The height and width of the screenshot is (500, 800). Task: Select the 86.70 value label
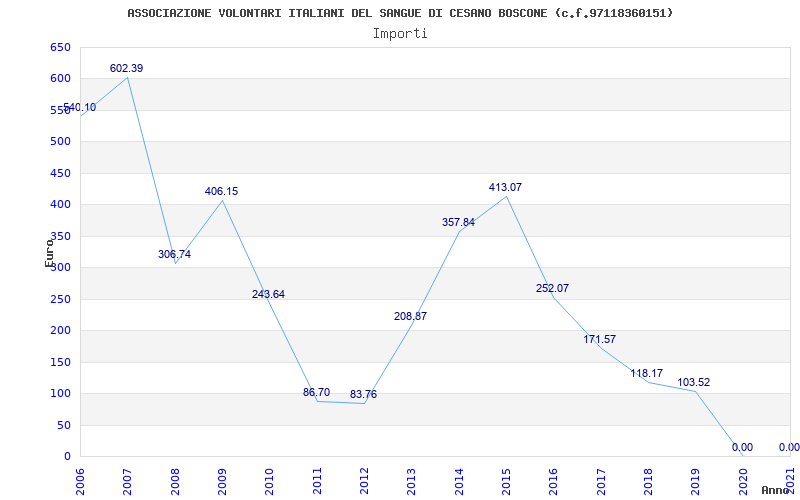coord(316,392)
